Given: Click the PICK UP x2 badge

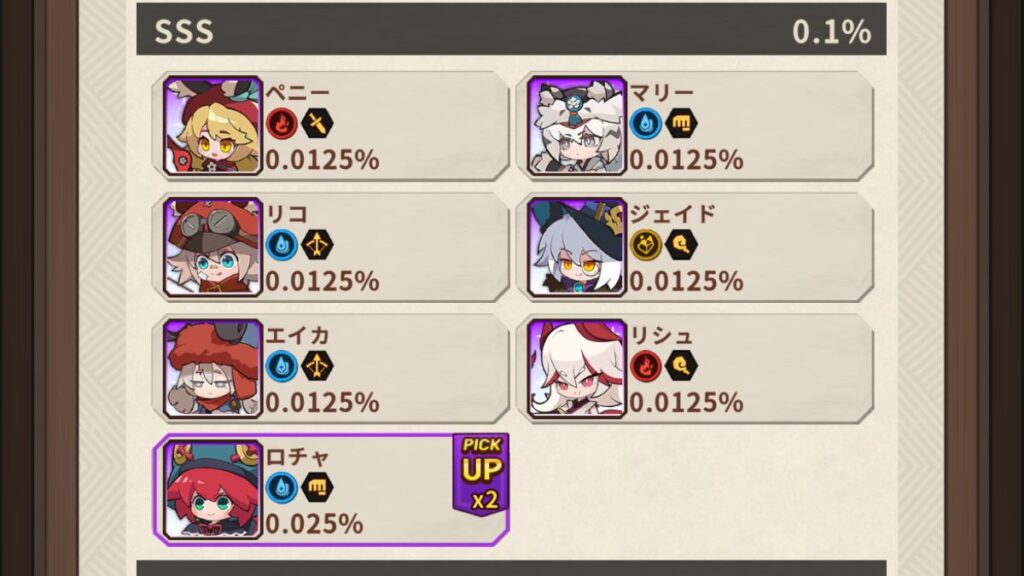Looking at the screenshot, I should tap(481, 474).
